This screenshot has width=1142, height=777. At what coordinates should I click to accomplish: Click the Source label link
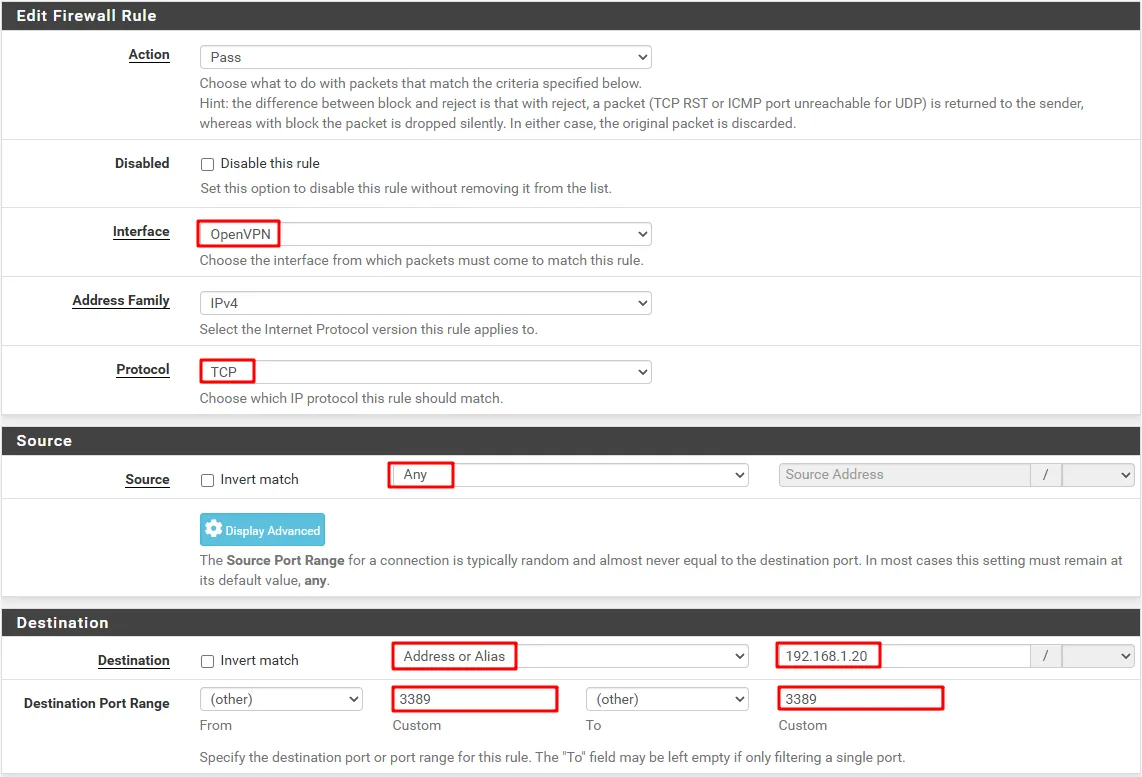tap(147, 480)
